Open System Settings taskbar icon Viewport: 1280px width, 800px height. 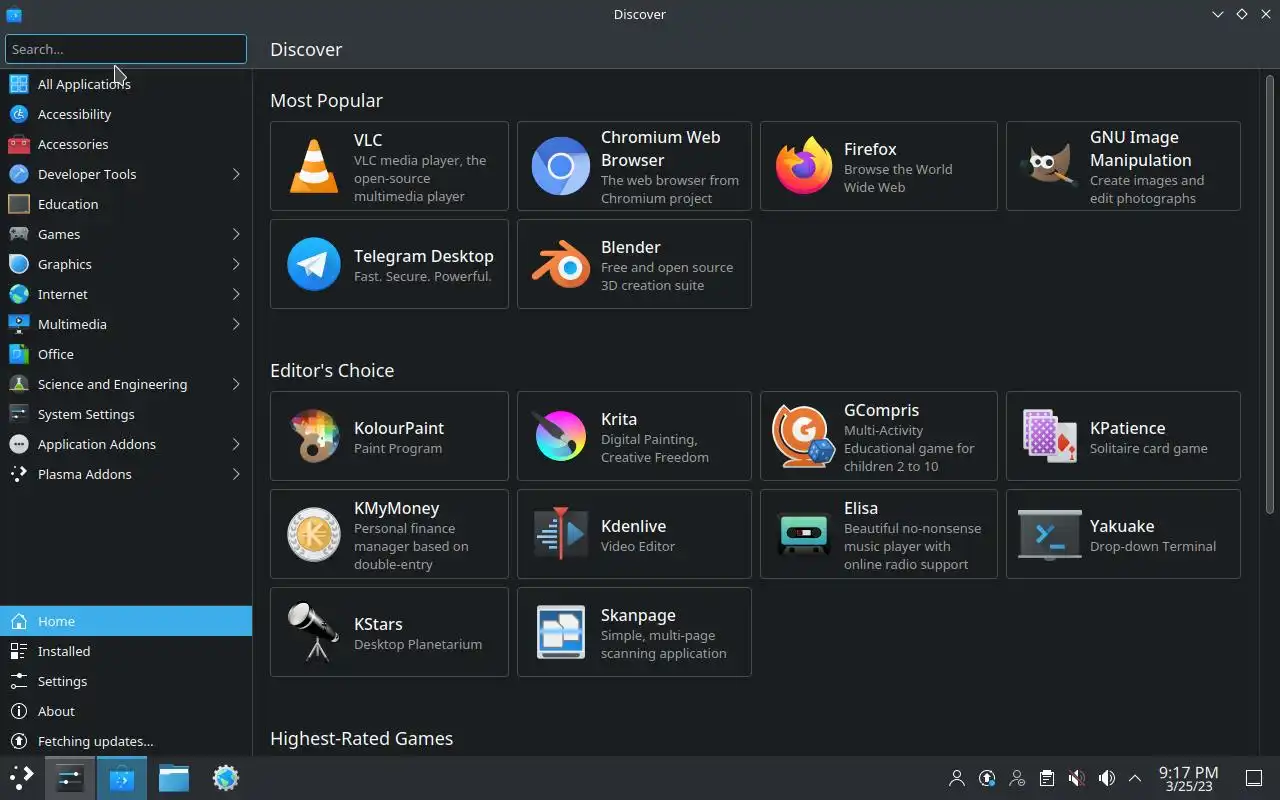click(x=69, y=778)
